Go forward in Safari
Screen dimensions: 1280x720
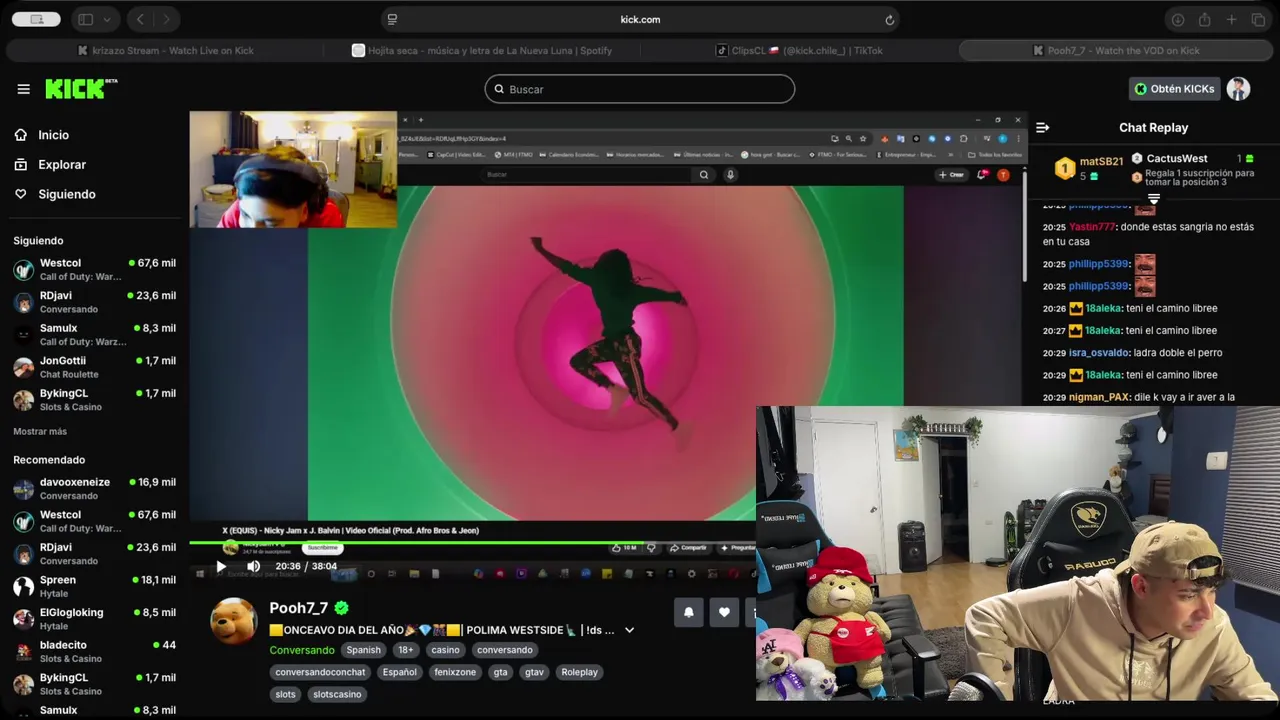pyautogui.click(x=166, y=19)
